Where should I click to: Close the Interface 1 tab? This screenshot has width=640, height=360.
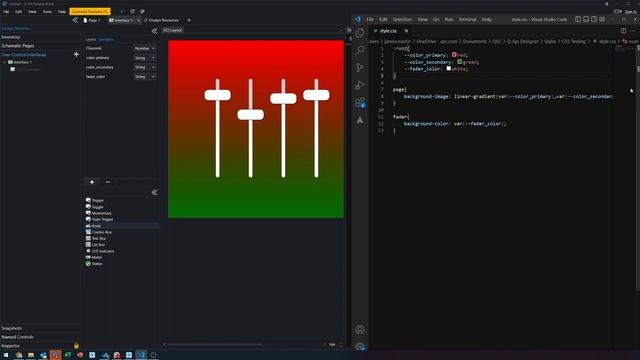tap(138, 20)
